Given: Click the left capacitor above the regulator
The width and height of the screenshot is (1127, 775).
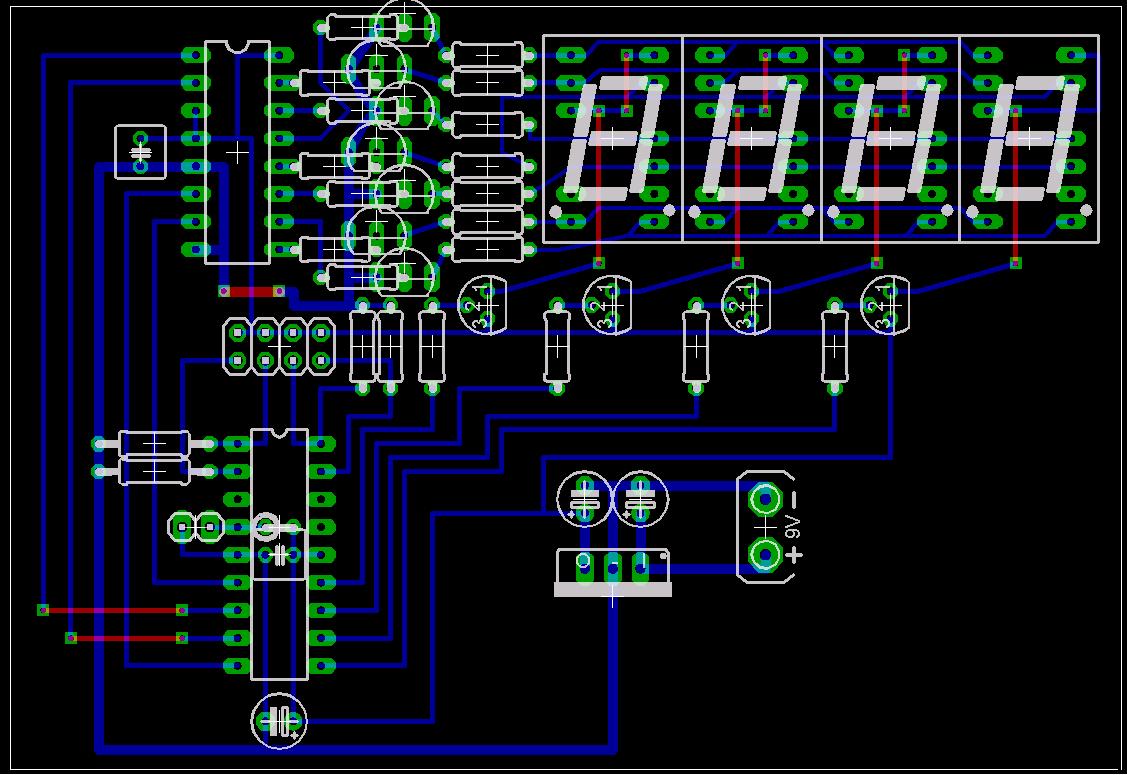Looking at the screenshot, I should pos(585,498).
